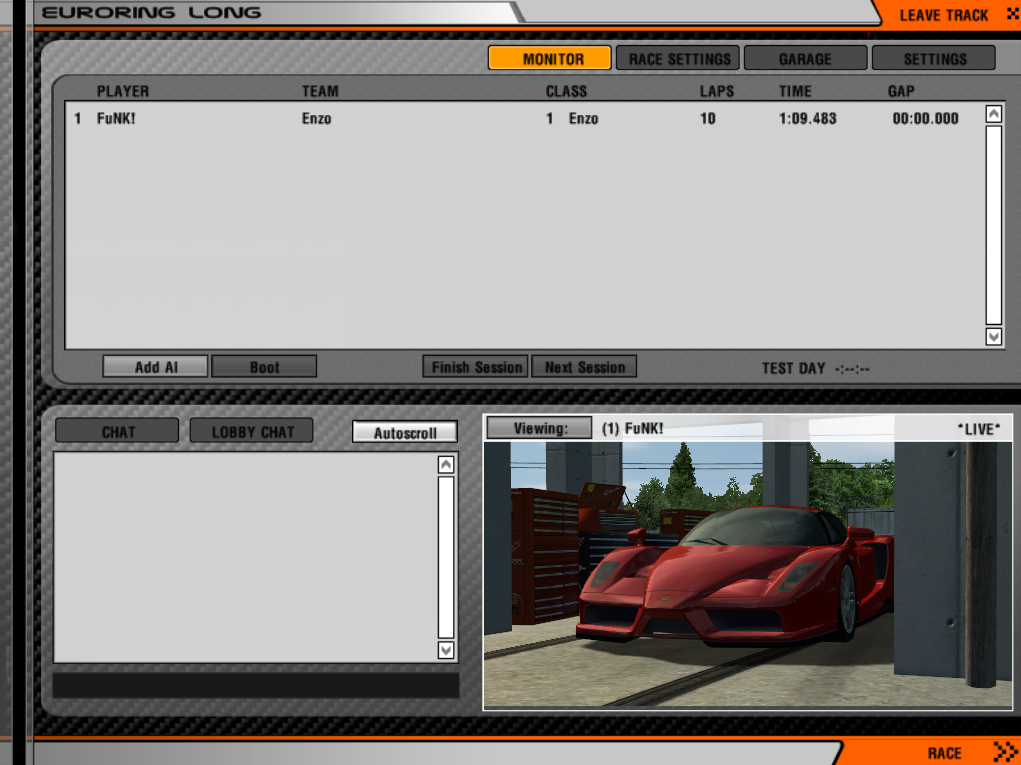Click the Viewing camera selector button
Screen dimensions: 1021x765
[539, 428]
